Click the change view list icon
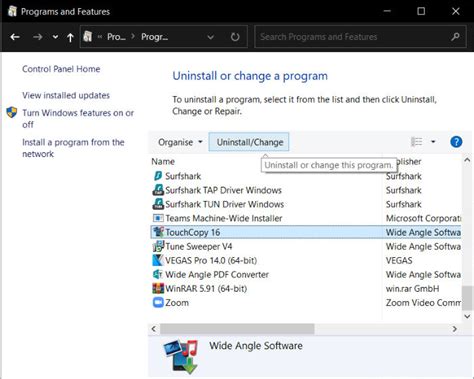This screenshot has height=379, width=474. coord(417,142)
